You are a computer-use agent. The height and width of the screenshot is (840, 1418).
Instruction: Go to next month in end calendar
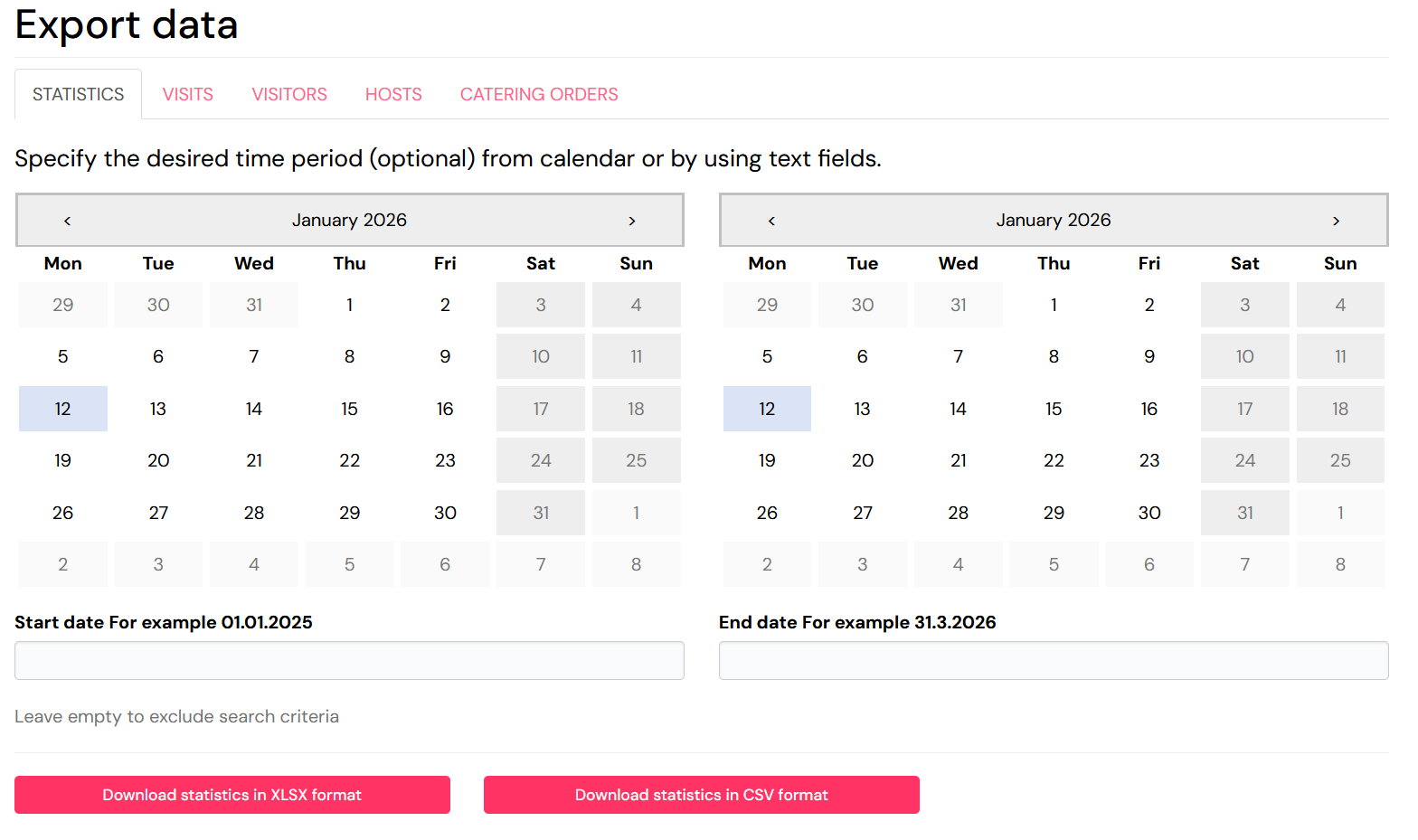point(1336,221)
